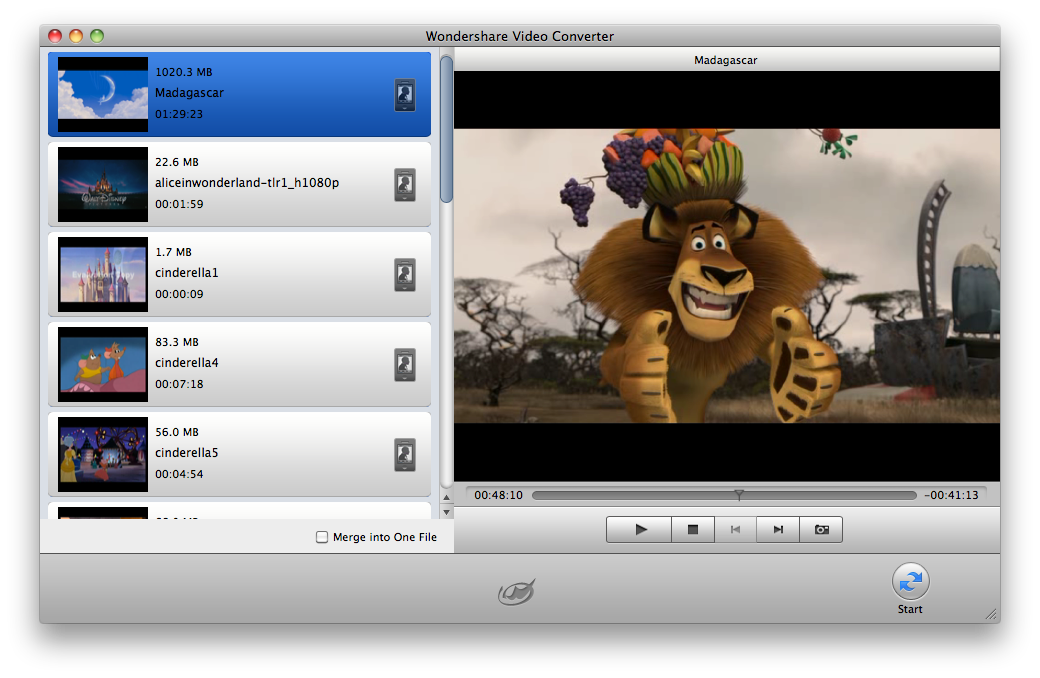The width and height of the screenshot is (1040, 678).
Task: Close the Wondershare Video Converter window
Action: [x=55, y=36]
